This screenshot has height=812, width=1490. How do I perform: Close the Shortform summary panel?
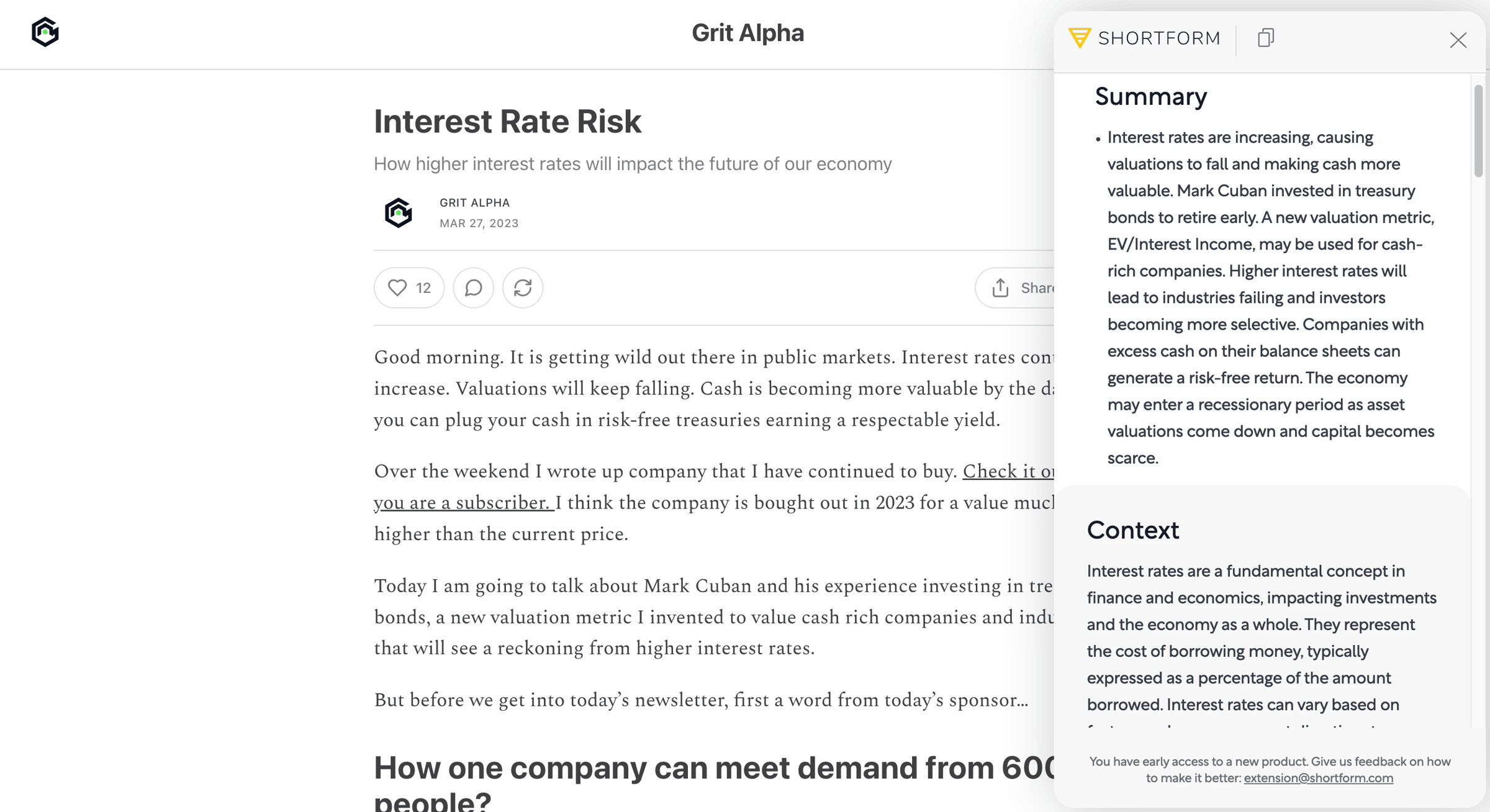pyautogui.click(x=1458, y=40)
